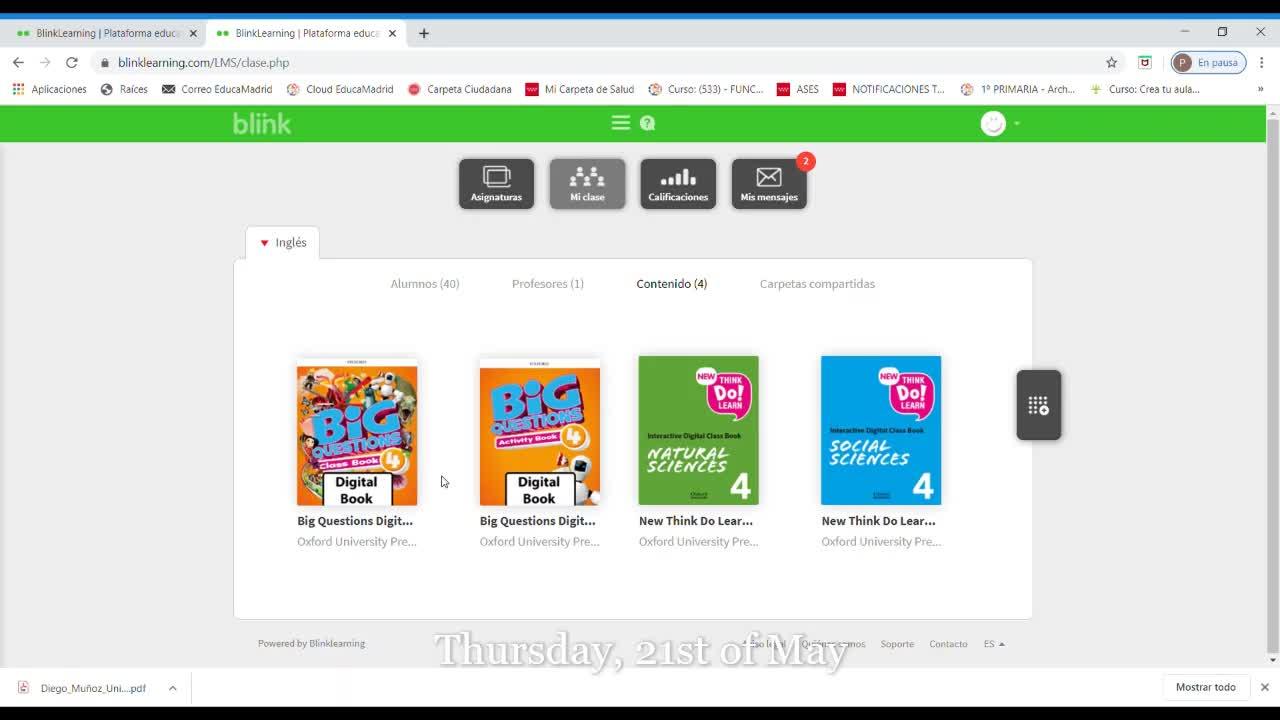Open the ES language selector

(x=994, y=644)
